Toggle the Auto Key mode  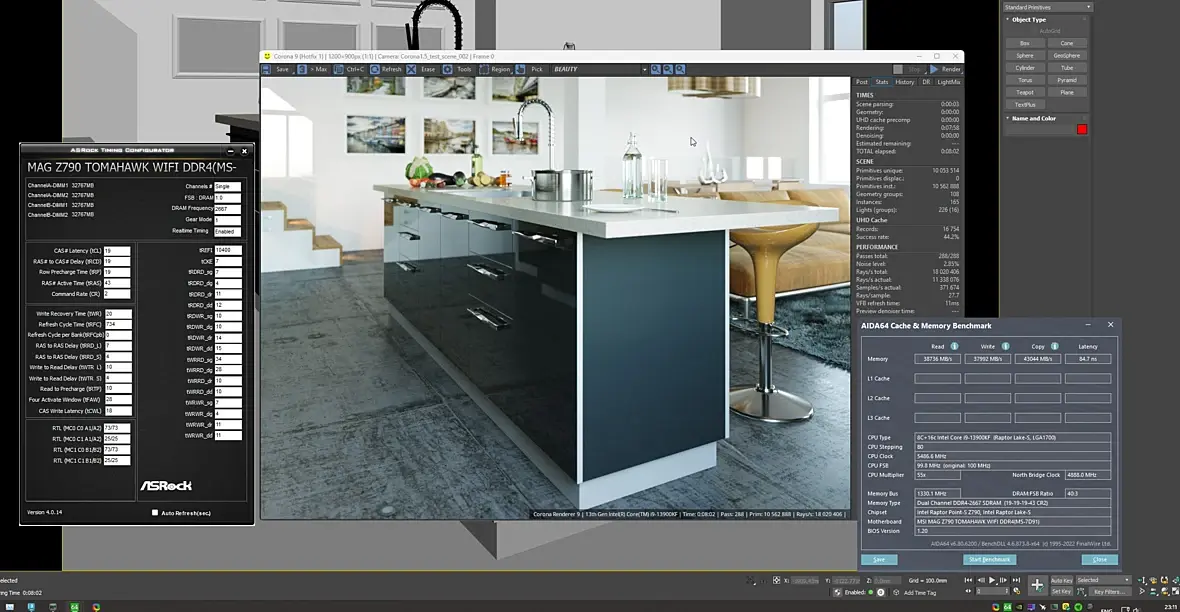coord(1061,580)
